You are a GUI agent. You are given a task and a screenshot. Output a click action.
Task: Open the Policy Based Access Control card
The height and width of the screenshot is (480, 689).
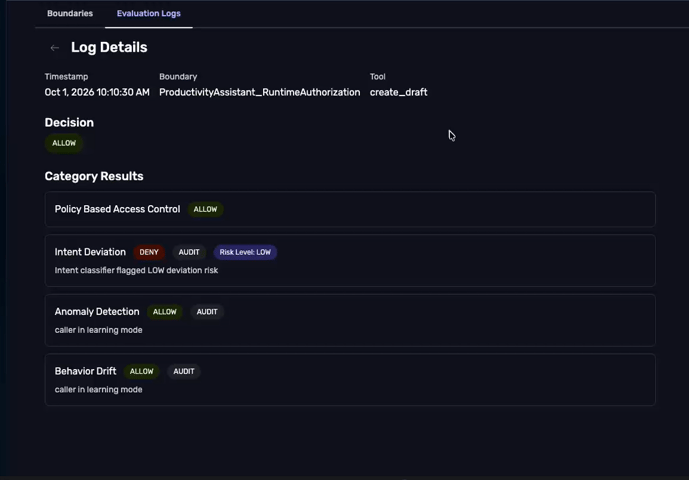coord(350,209)
